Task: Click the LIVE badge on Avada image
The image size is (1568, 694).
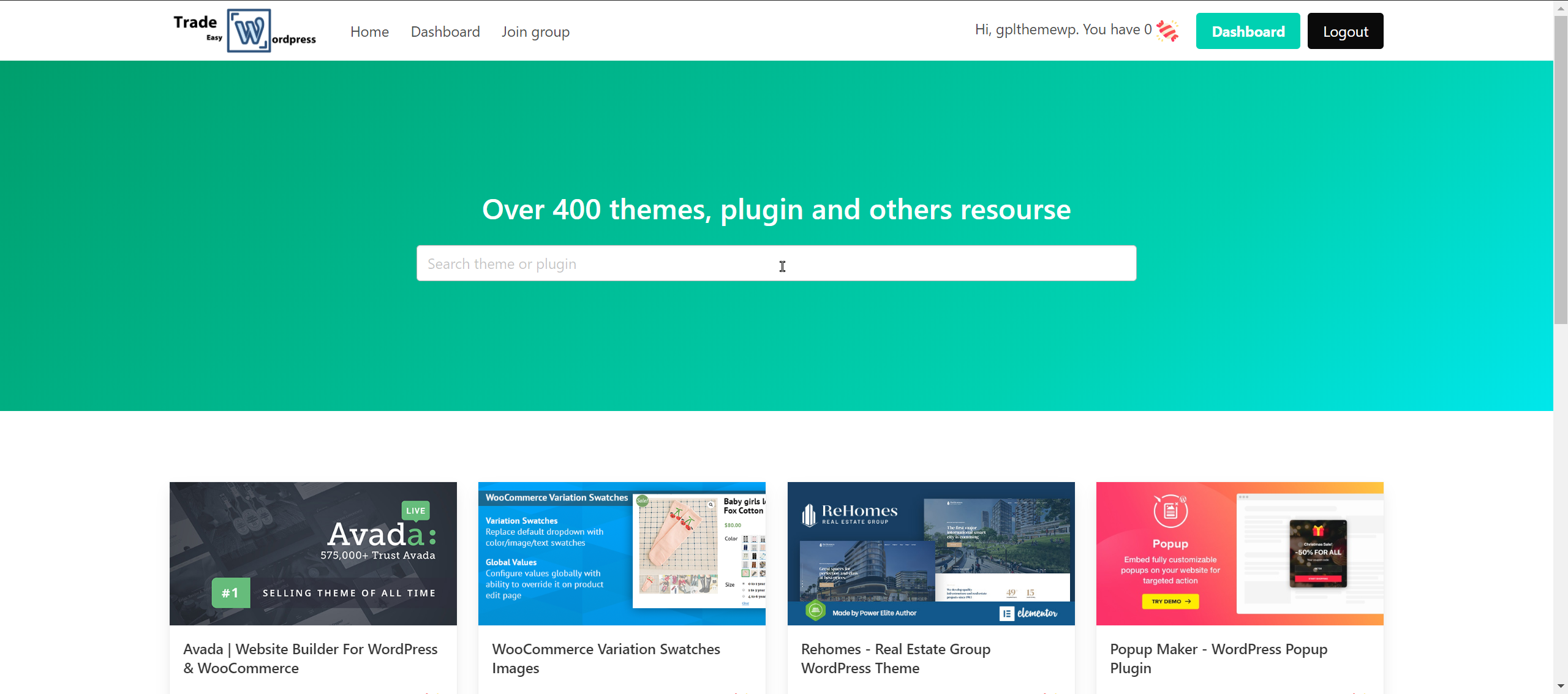Action: click(x=415, y=510)
